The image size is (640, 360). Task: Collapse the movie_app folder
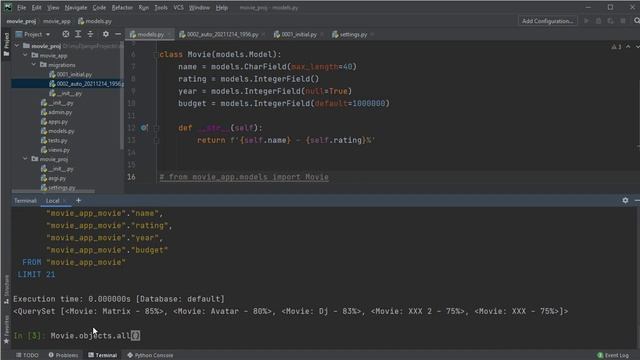tap(25, 56)
